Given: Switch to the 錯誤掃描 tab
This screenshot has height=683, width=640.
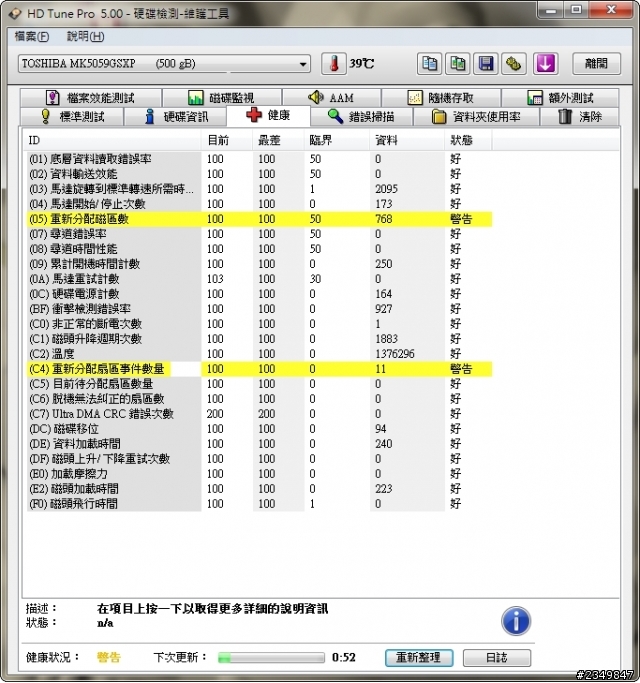Looking at the screenshot, I should [361, 117].
